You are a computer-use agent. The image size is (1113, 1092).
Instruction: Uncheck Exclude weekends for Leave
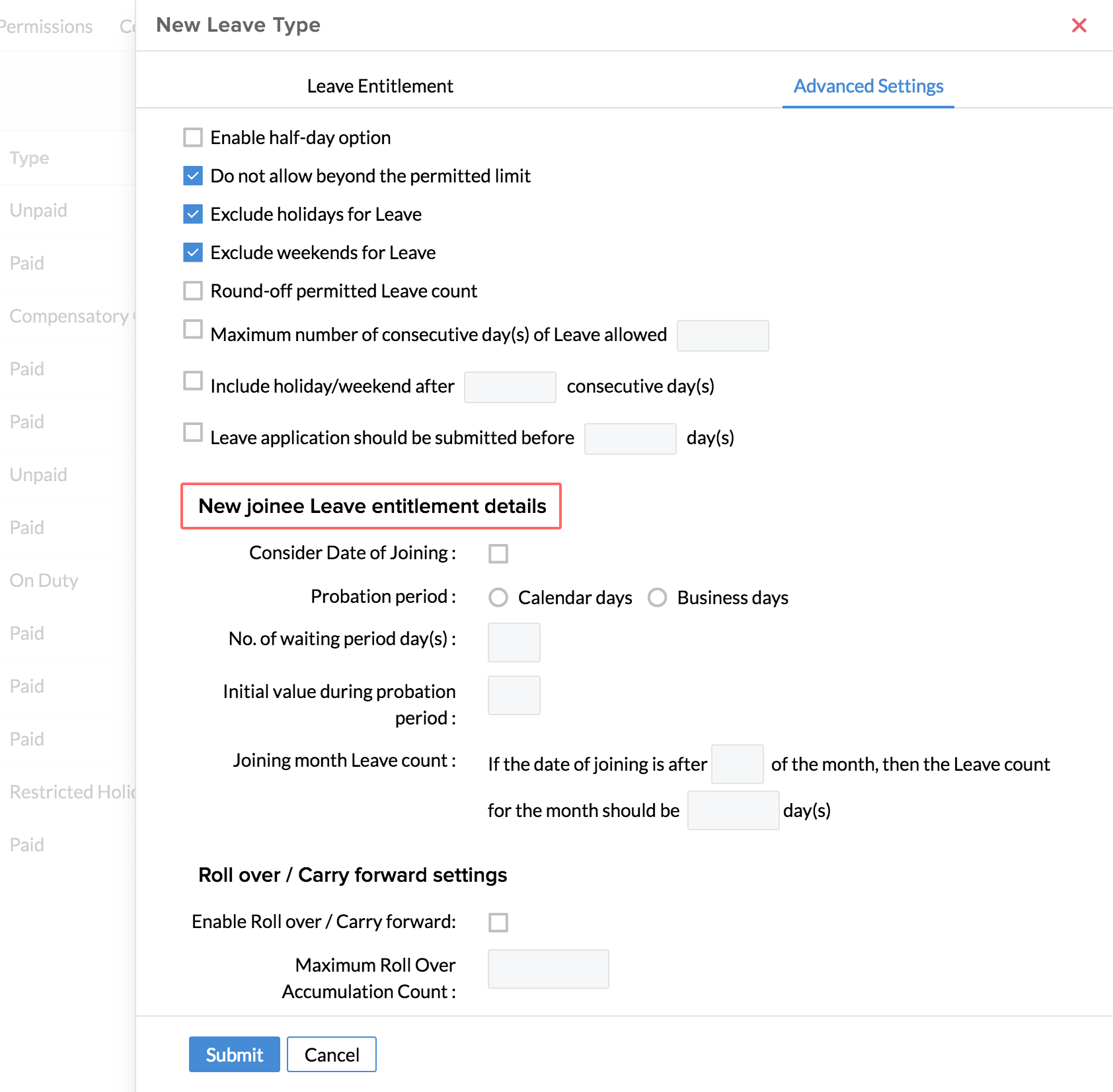coord(193,253)
